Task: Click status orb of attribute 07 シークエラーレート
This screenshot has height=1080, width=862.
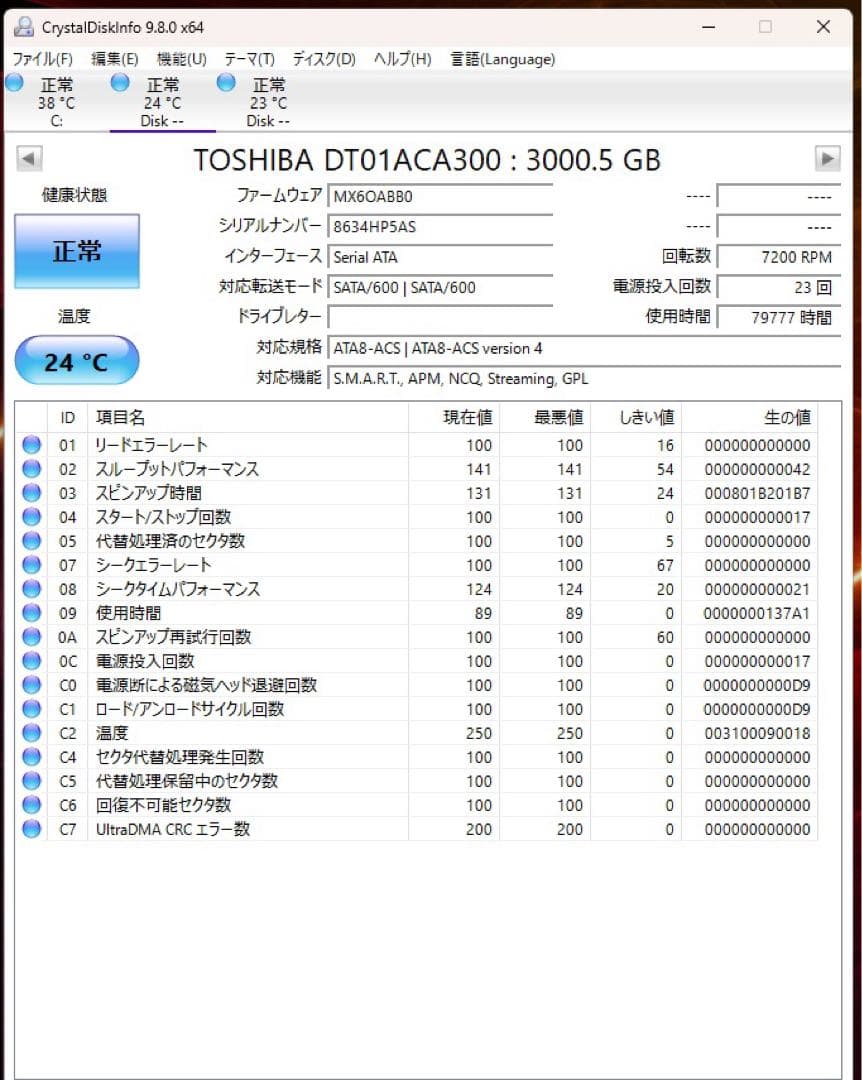Action: (x=32, y=565)
